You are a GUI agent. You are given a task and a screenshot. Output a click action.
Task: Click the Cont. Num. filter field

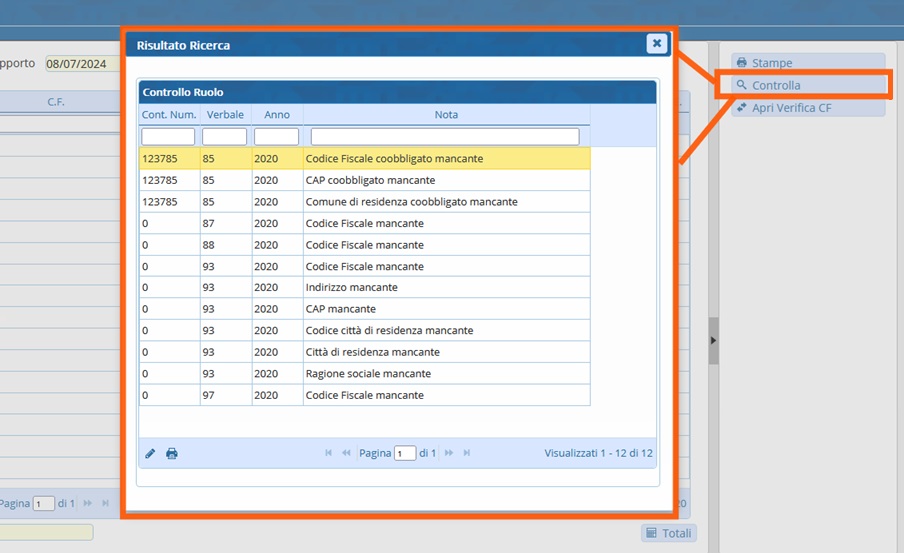[168, 136]
